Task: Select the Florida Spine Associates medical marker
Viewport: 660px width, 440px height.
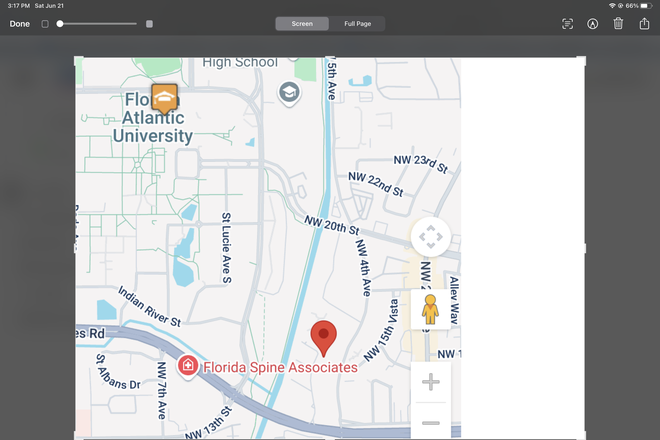Action: coord(188,365)
